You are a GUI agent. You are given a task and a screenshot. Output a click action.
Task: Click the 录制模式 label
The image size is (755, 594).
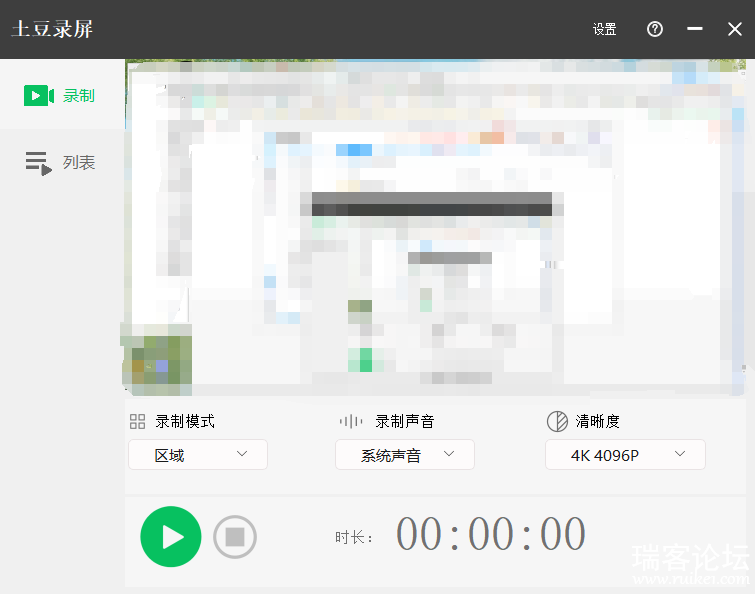185,422
